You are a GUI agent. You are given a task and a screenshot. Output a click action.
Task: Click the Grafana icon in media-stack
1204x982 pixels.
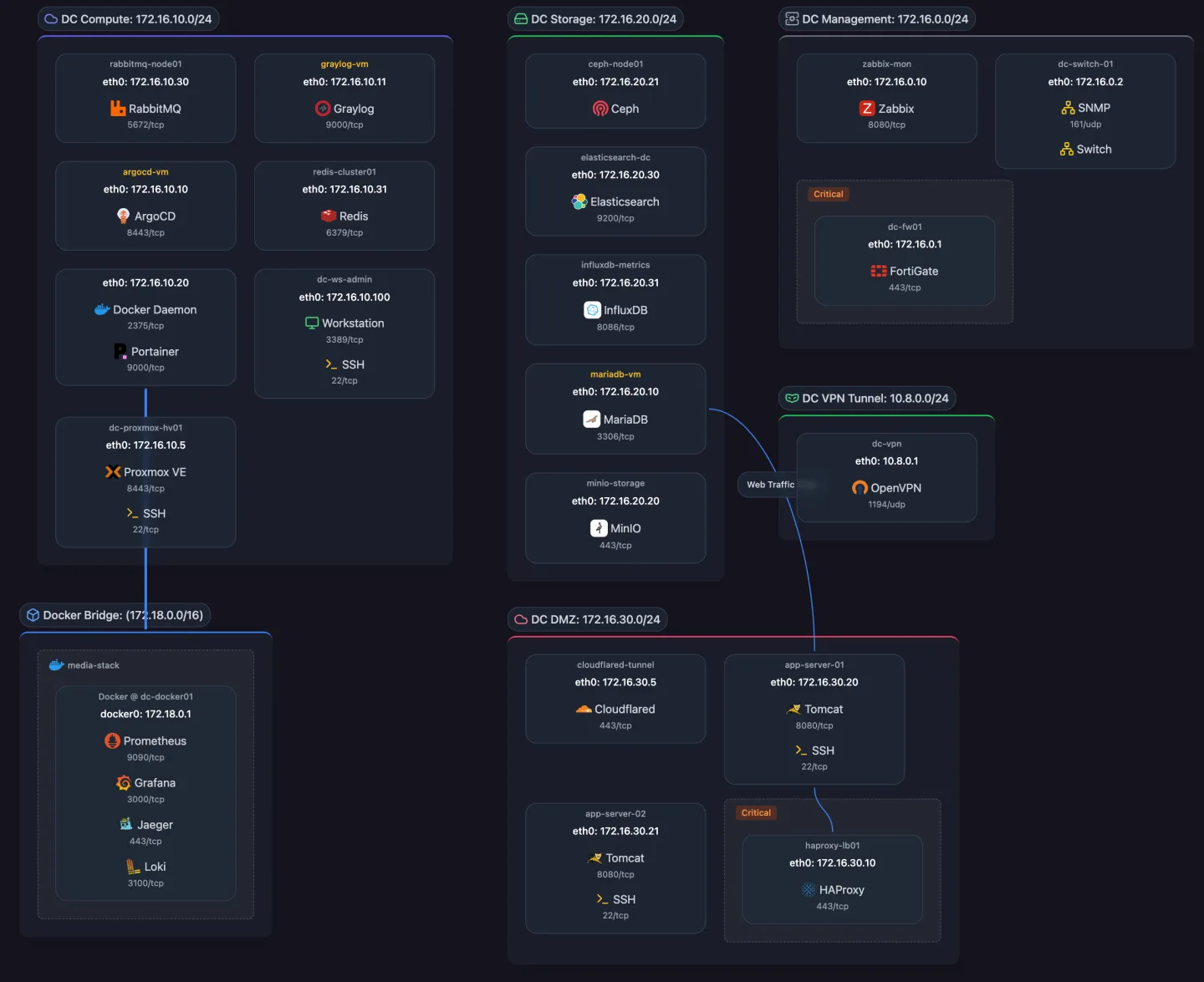(x=125, y=782)
